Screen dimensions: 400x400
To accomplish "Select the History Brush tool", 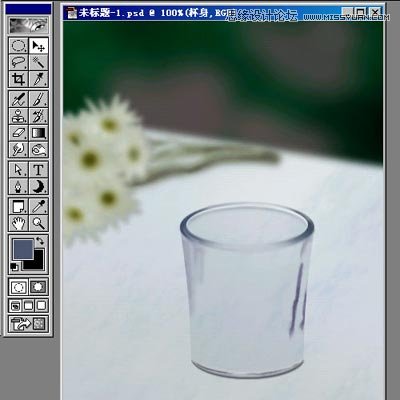I will pyautogui.click(x=38, y=116).
